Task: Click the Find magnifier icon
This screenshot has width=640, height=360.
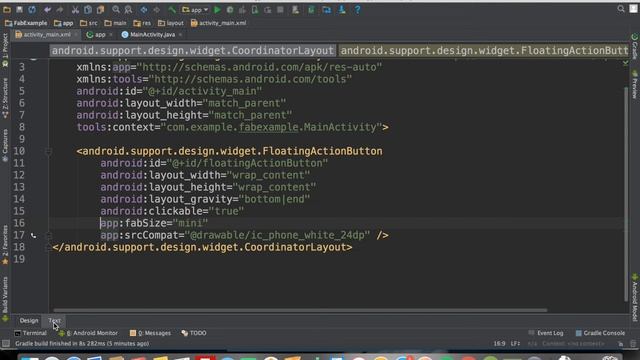Action: coord(116,9)
